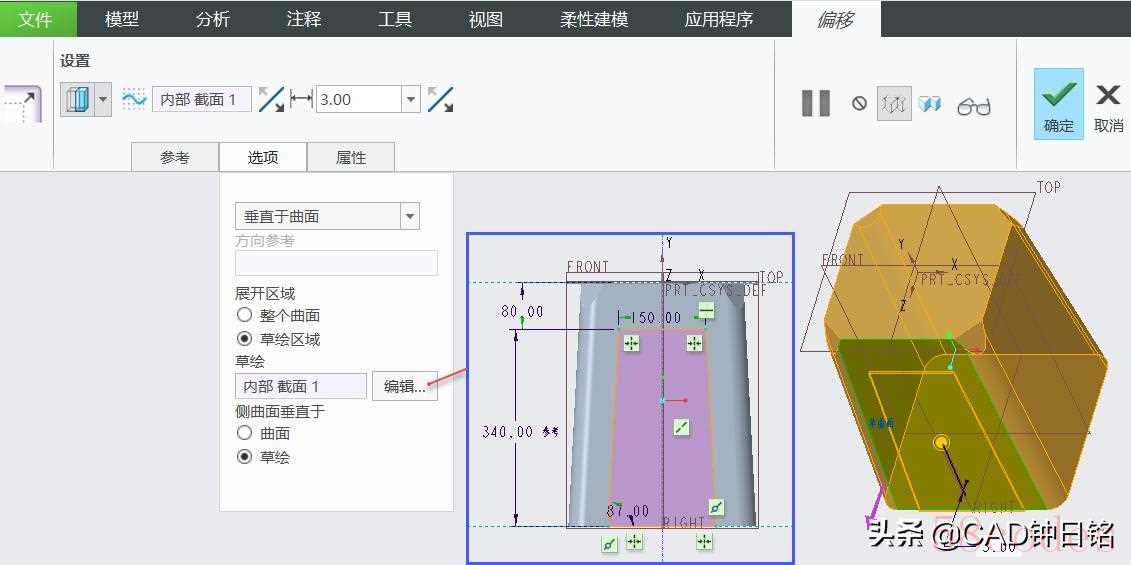Click the 编辑... sketch button
This screenshot has width=1131, height=565.
click(404, 386)
